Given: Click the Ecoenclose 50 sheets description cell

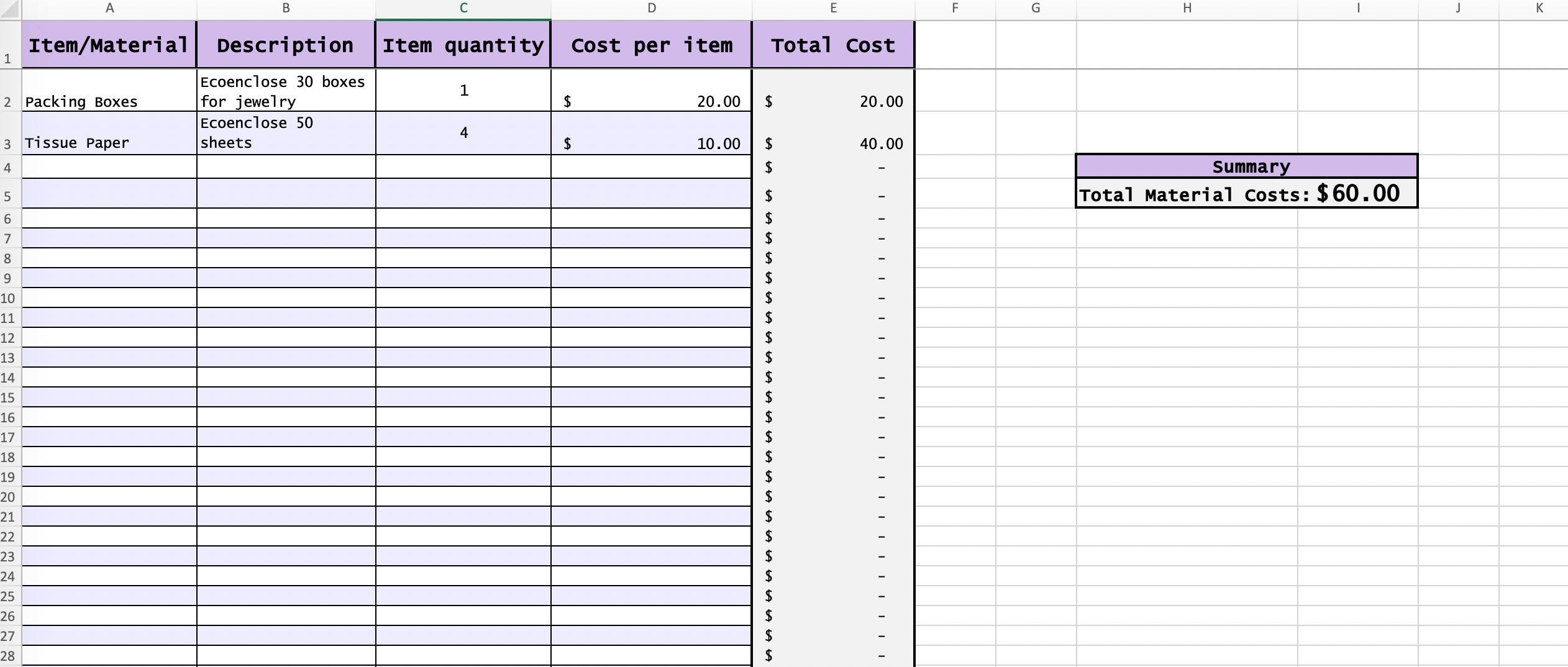Looking at the screenshot, I should pyautogui.click(x=285, y=133).
